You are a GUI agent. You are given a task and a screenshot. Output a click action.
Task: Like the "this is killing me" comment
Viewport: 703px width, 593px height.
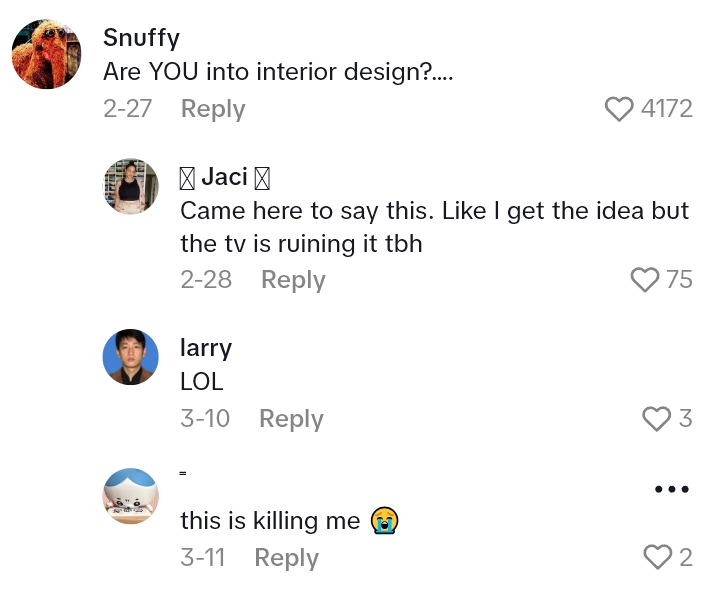click(657, 557)
